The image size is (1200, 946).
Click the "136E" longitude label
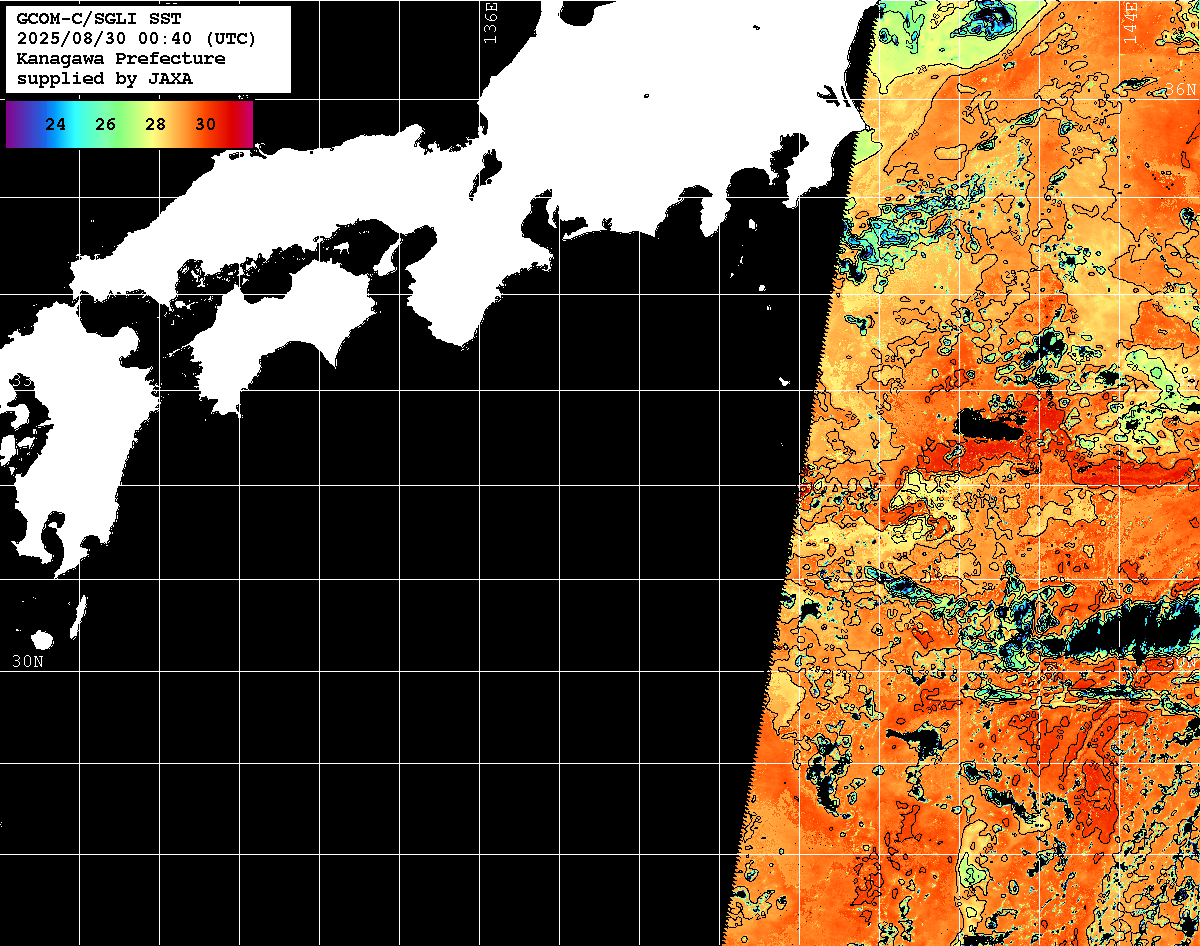[490, 22]
